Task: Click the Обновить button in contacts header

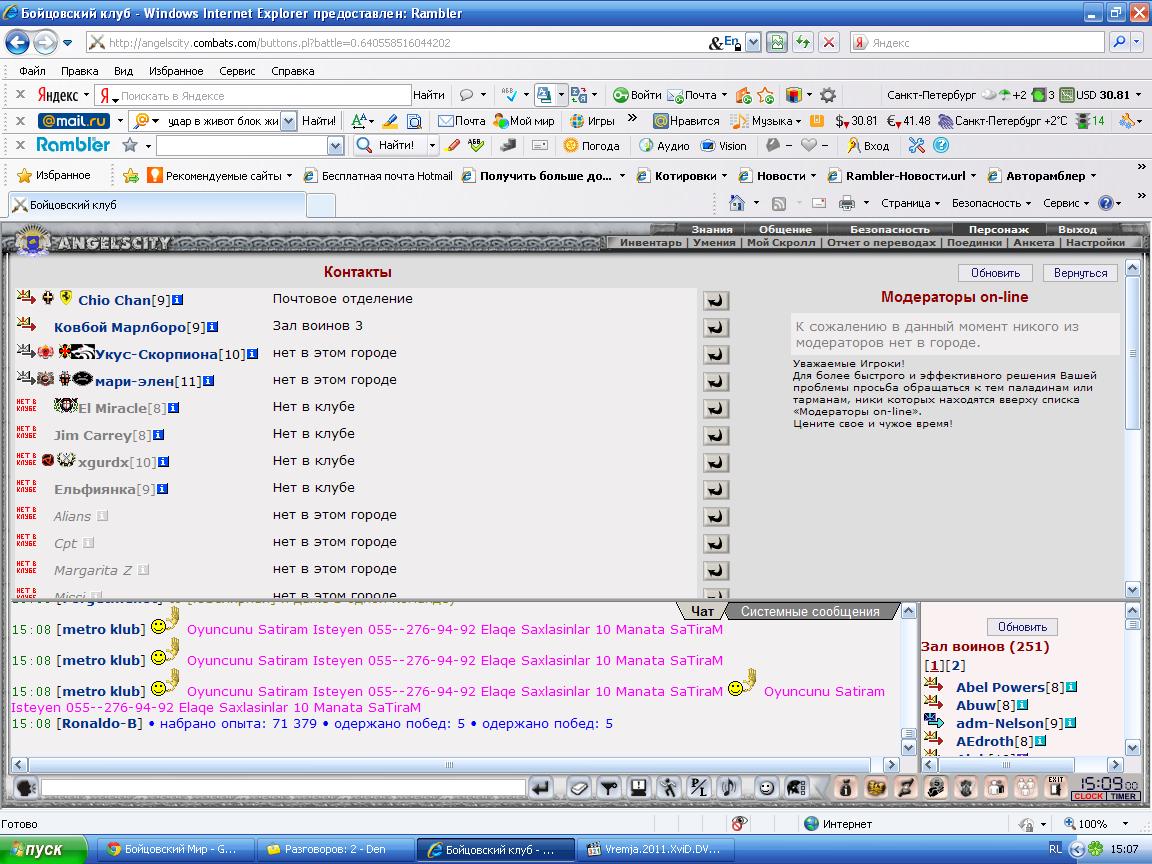Action: (996, 273)
